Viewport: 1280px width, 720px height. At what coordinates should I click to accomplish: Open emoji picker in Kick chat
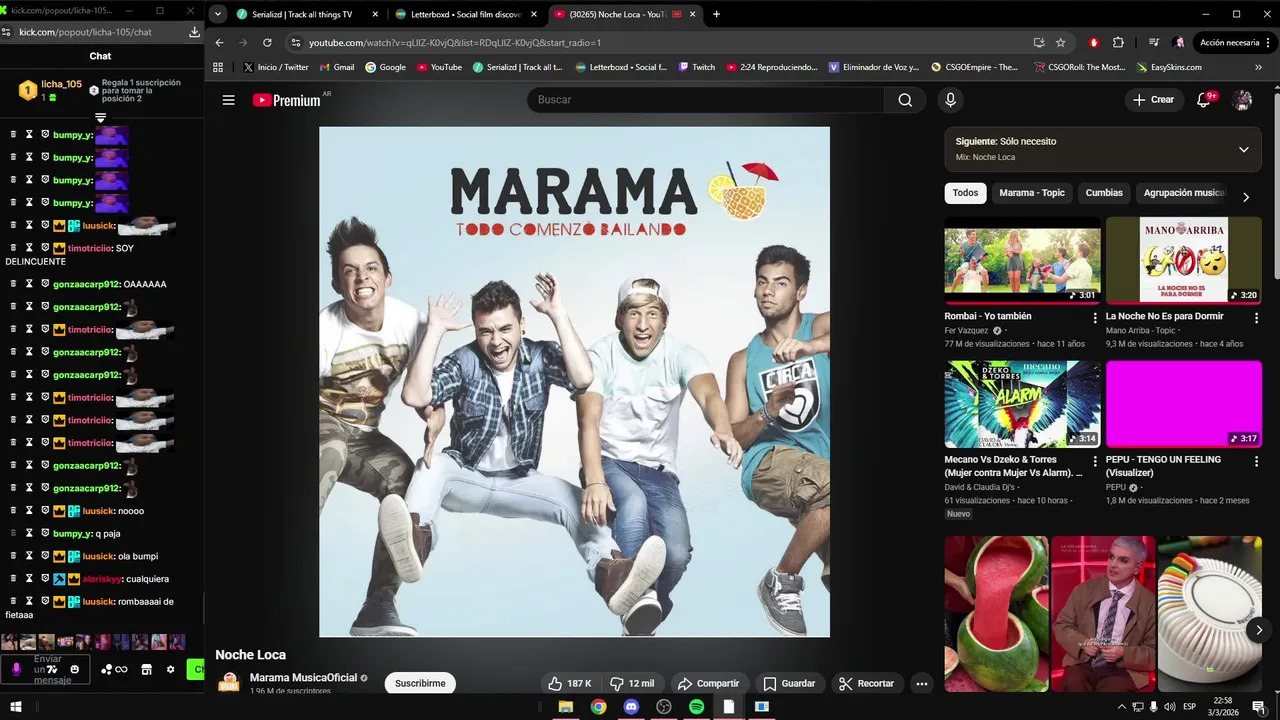[x=75, y=669]
